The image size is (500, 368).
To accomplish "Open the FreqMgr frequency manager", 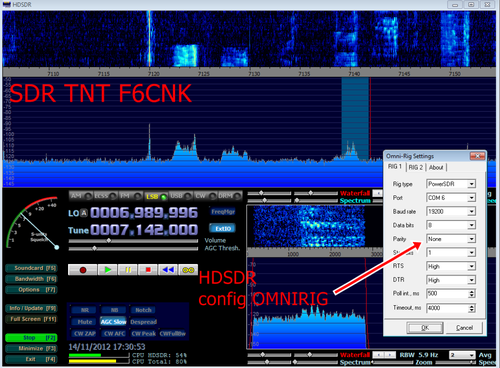I will 223,212.
